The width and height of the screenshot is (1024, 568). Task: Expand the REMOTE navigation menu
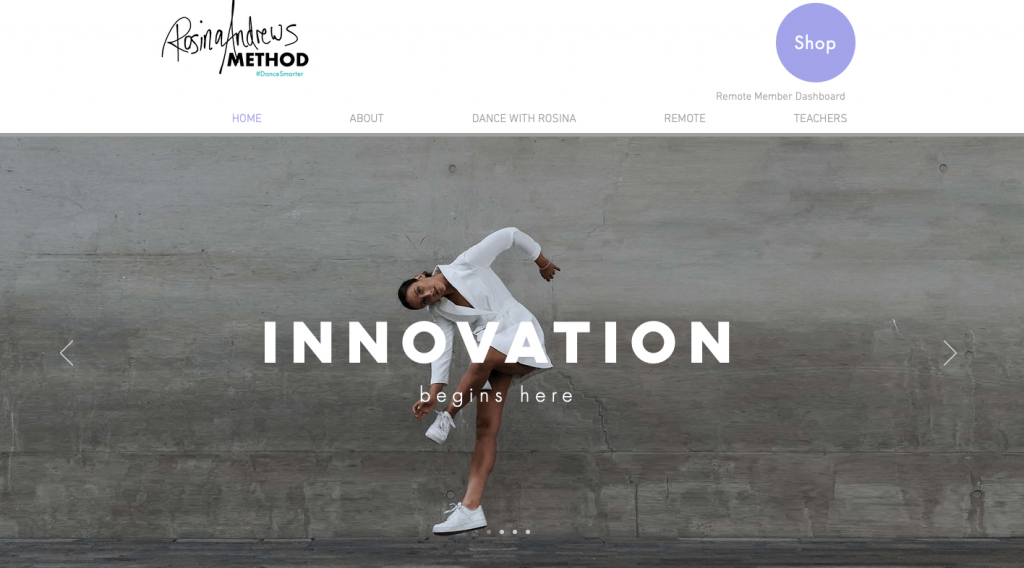[x=684, y=118]
